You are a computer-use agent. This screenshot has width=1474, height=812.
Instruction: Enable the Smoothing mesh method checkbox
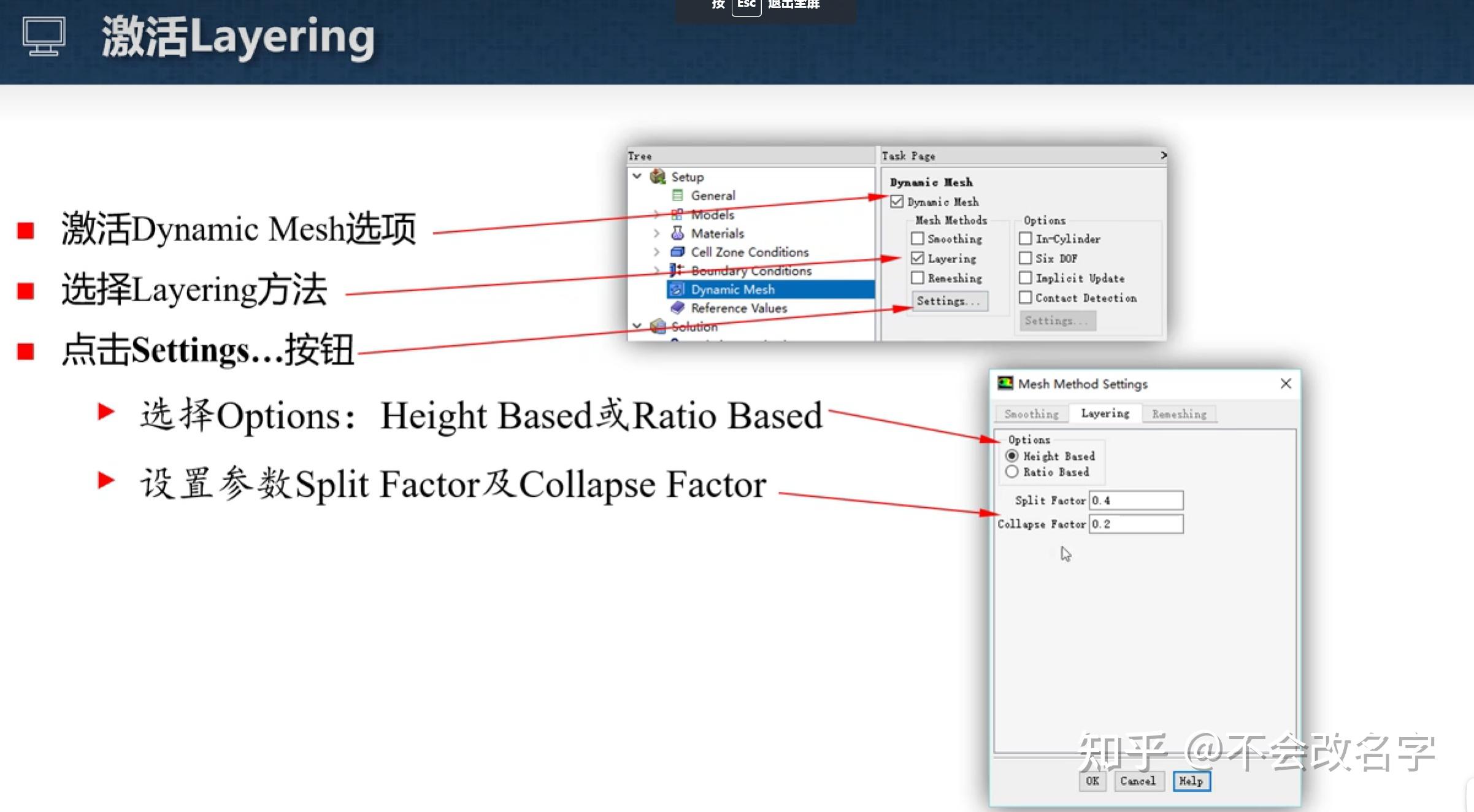918,239
